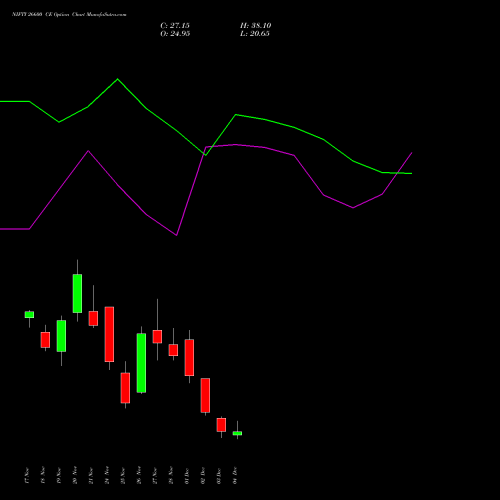The width and height of the screenshot is (500, 500).
Task: Select the 03 Dec date label
Action: point(219,476)
